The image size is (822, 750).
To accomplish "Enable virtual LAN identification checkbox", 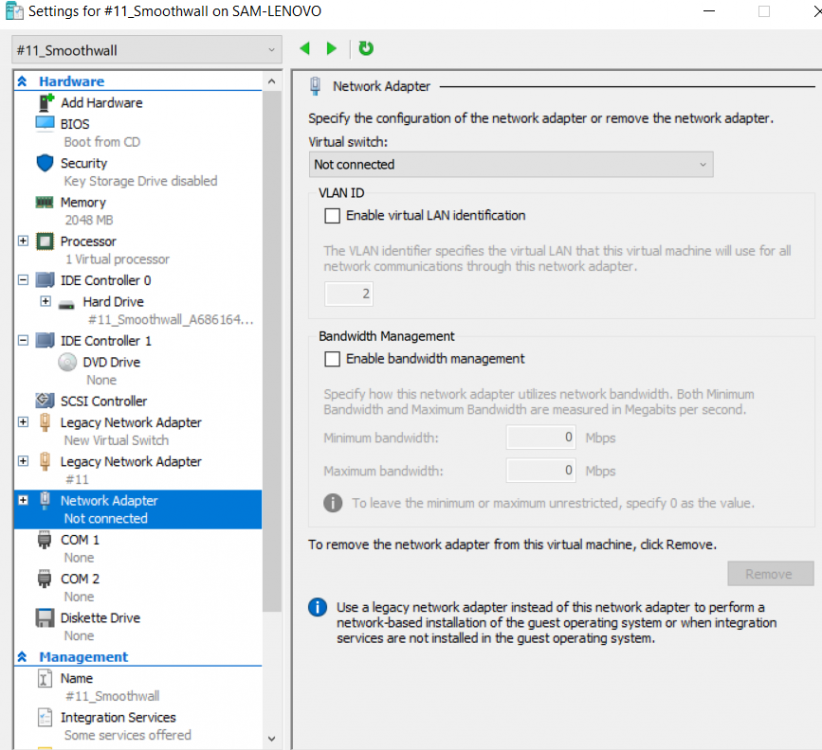I will click(x=332, y=216).
